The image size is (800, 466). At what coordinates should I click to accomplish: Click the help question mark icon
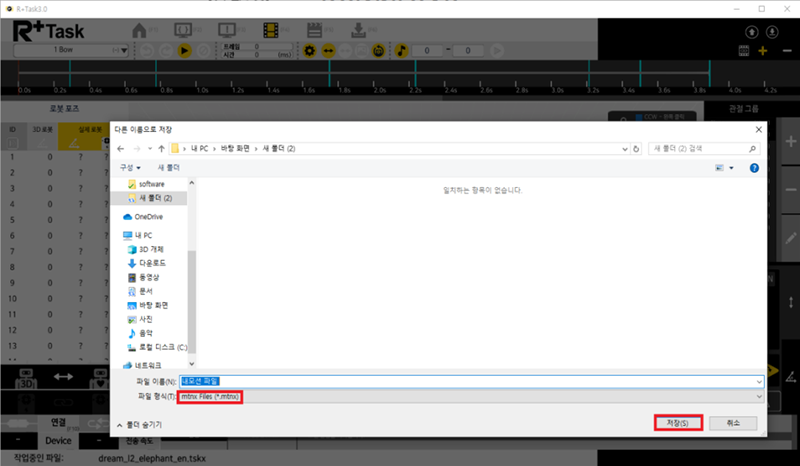pyautogui.click(x=754, y=167)
